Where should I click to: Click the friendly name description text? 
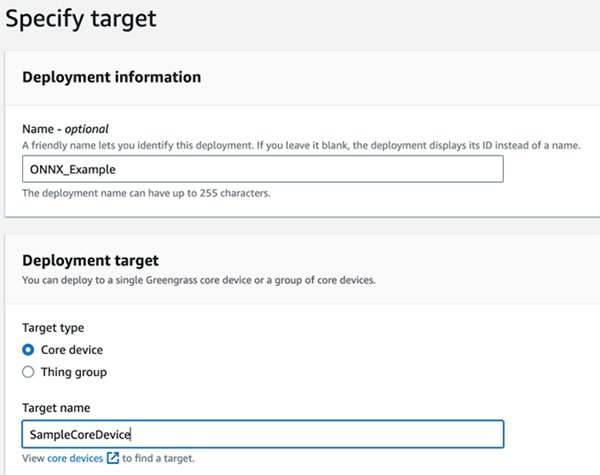(300, 145)
